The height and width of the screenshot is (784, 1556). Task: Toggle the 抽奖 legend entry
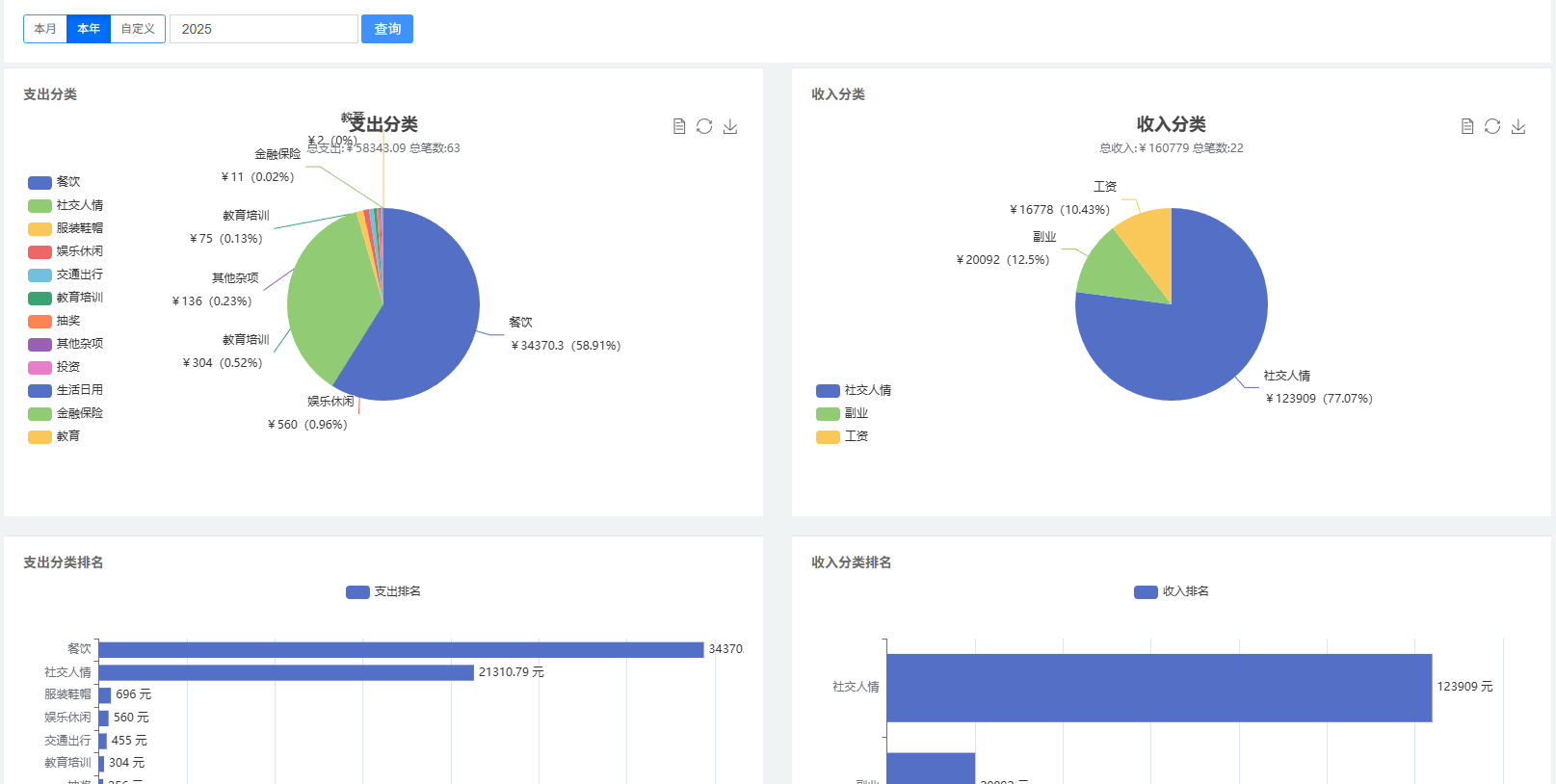tap(55, 321)
